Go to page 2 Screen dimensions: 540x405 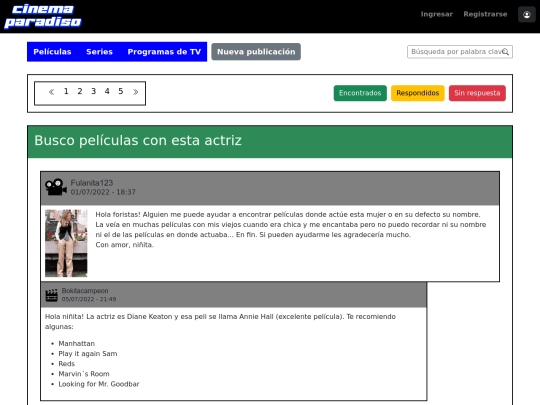click(x=80, y=91)
